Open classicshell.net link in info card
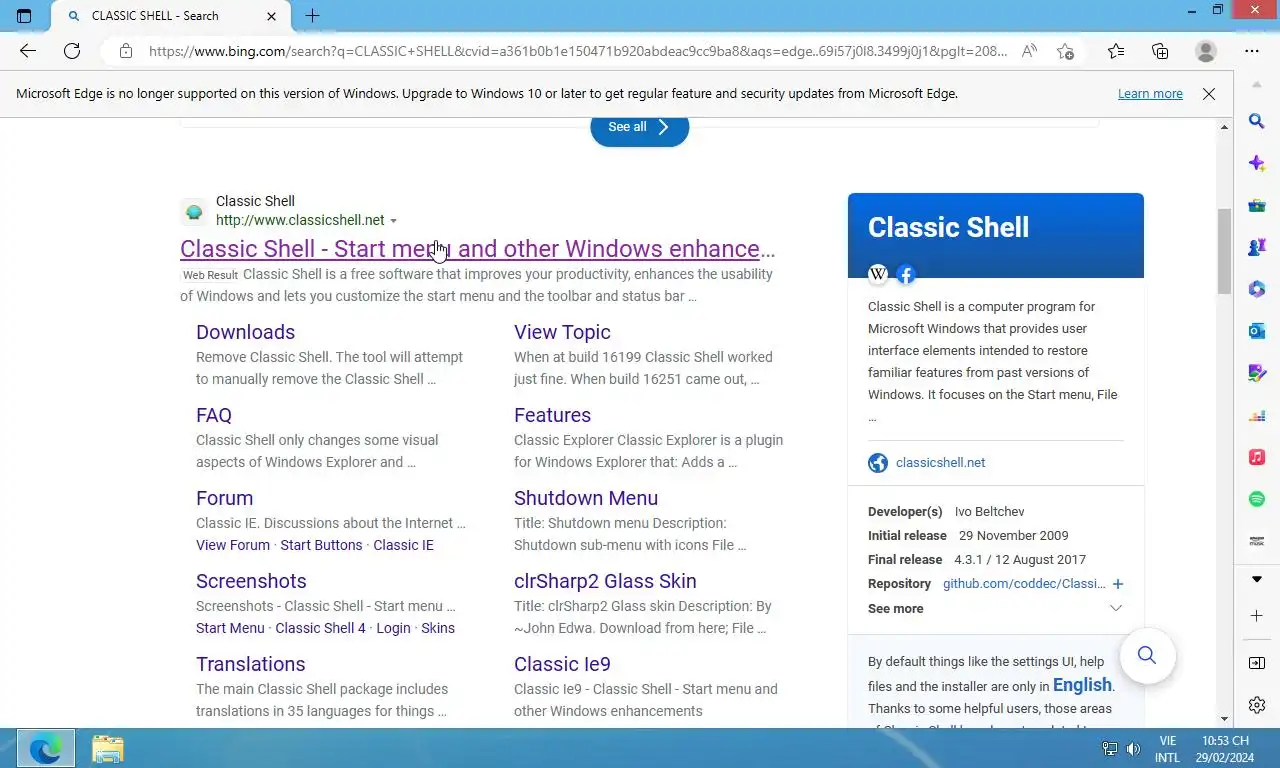1280x768 pixels. 940,462
